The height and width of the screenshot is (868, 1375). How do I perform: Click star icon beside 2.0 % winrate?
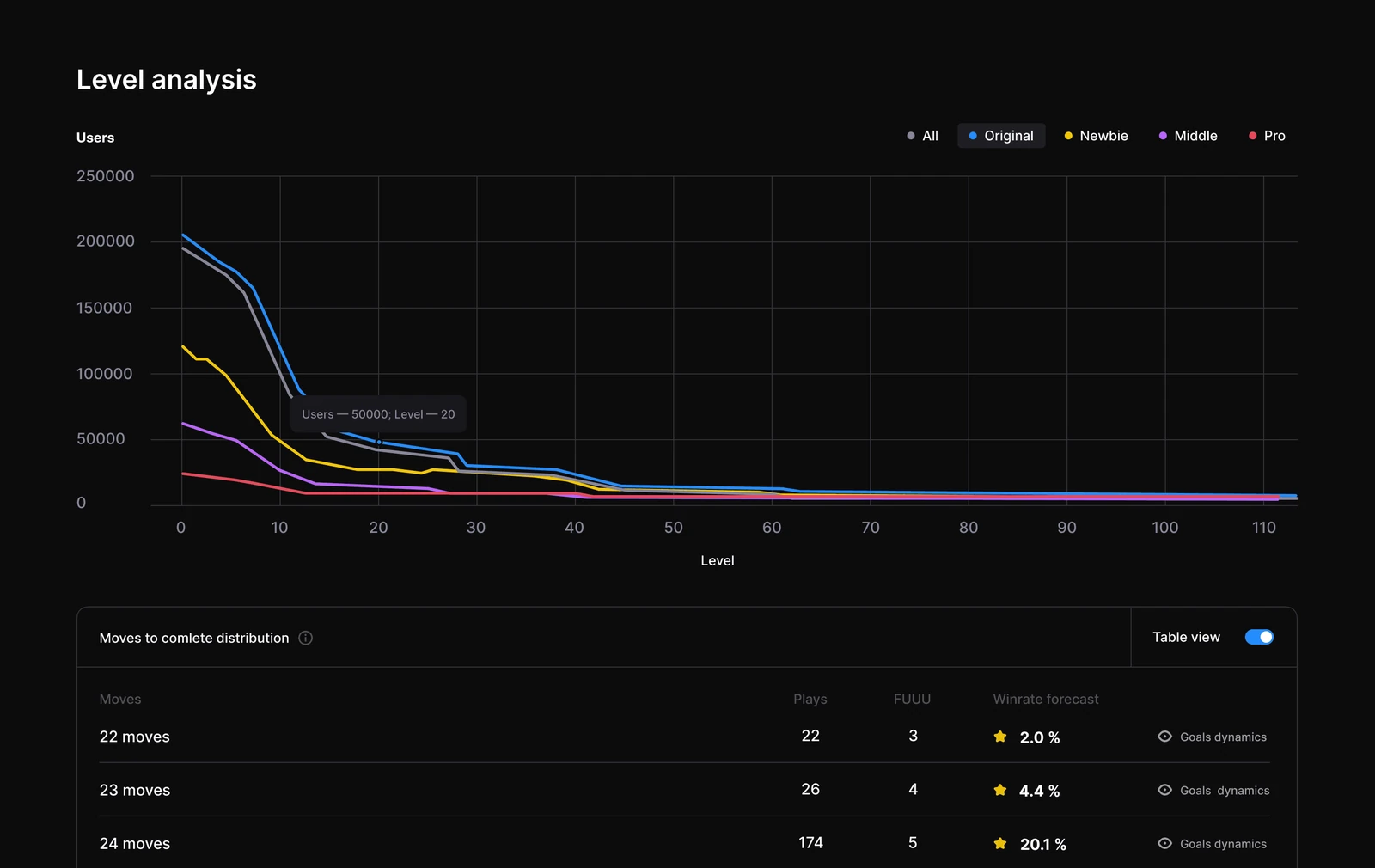[x=1000, y=737]
